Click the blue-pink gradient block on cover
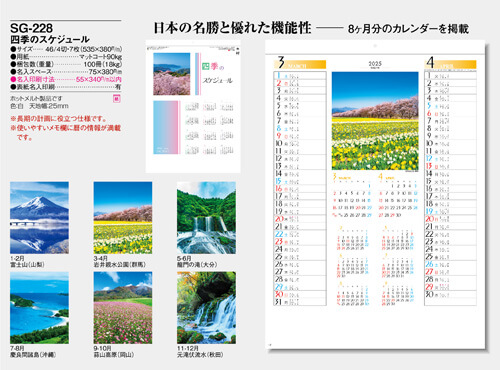This screenshot has width=500, height=370. [165, 127]
